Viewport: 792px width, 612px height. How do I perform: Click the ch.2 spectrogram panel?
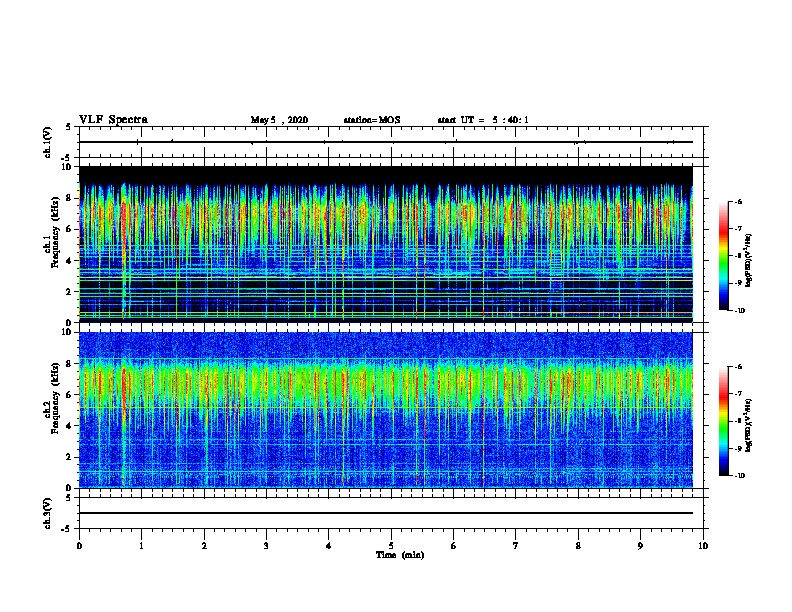386,410
